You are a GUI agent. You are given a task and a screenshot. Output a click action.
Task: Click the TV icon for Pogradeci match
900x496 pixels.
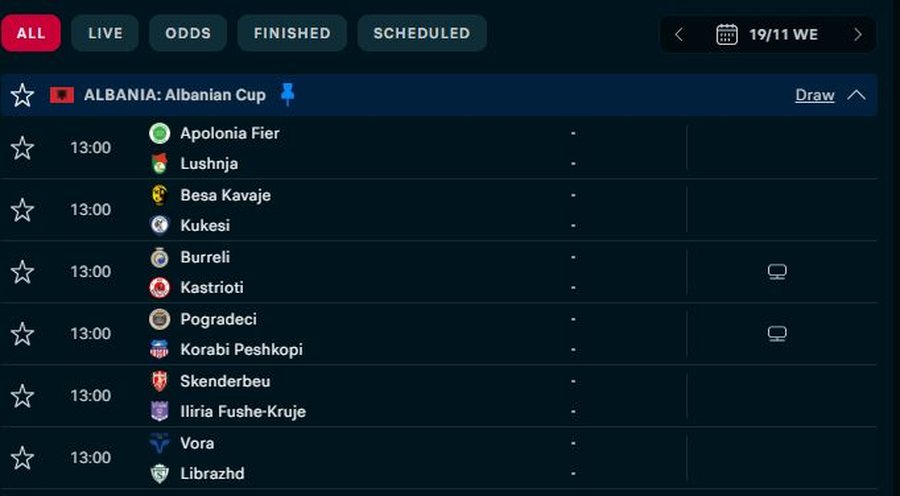[x=777, y=334]
